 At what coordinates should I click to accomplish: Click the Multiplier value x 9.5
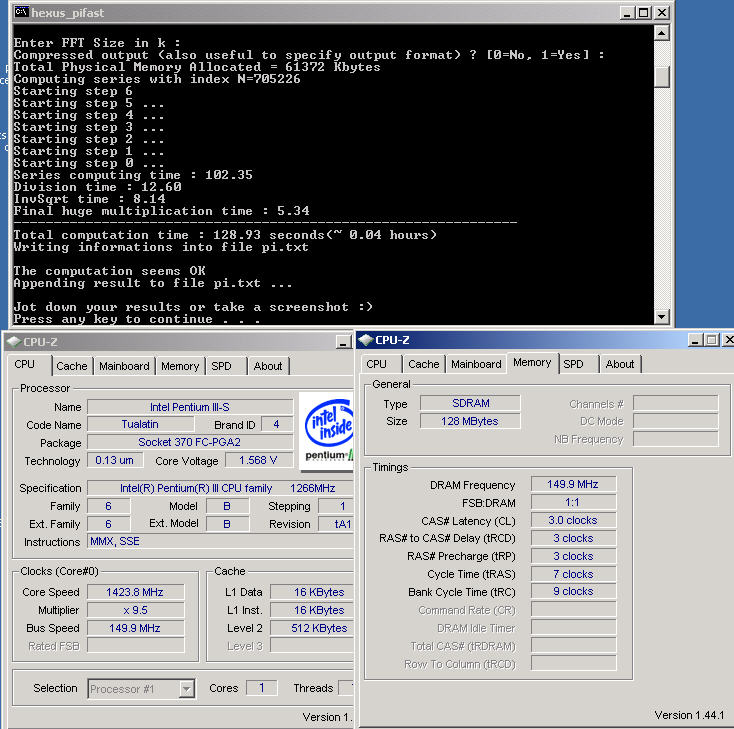tap(136, 610)
